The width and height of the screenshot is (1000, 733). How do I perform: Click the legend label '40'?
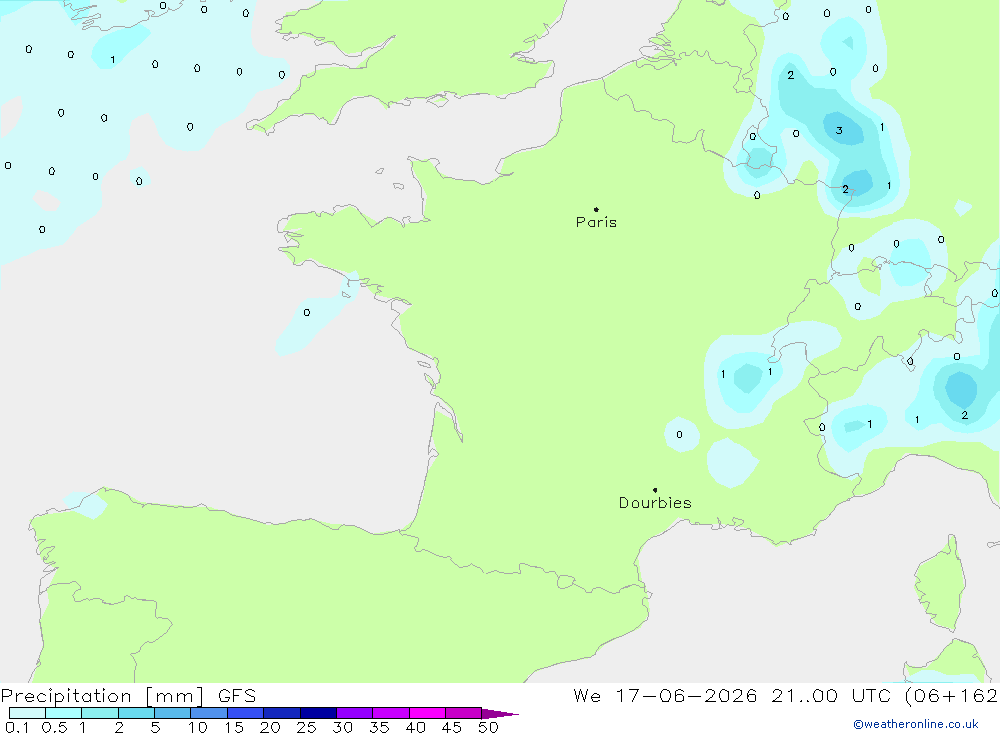[416, 727]
